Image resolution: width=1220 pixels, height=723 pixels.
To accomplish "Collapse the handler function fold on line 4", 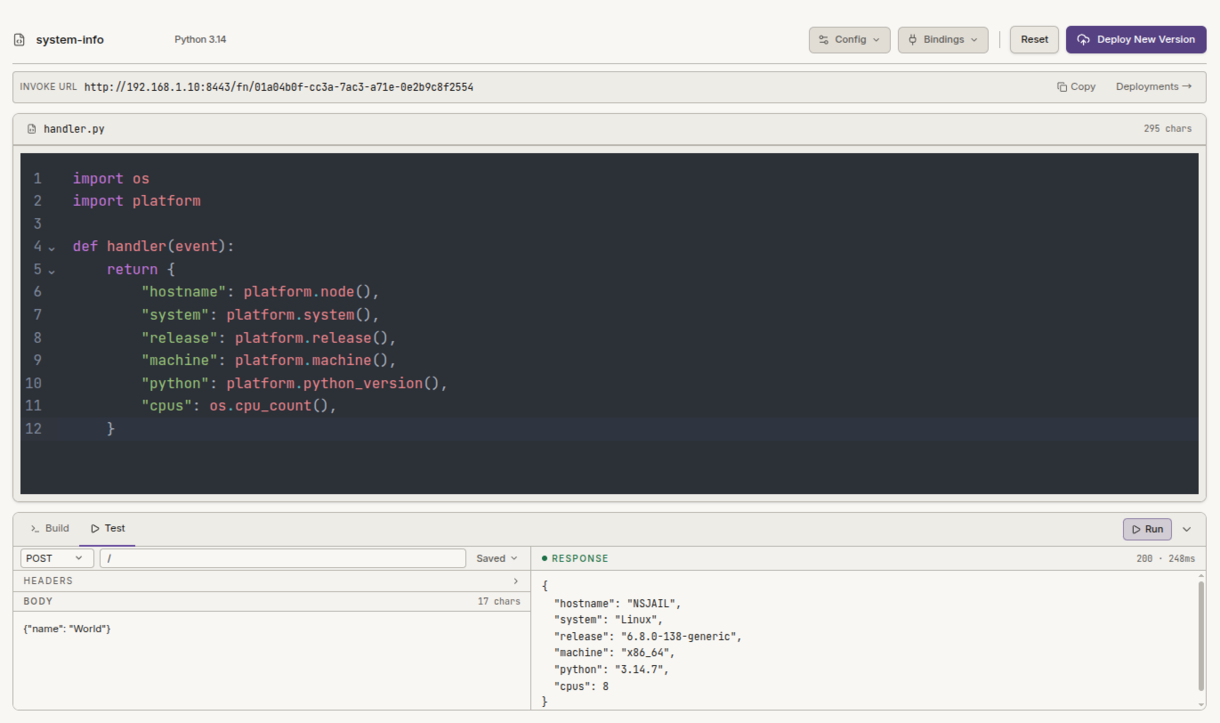I will coord(52,248).
